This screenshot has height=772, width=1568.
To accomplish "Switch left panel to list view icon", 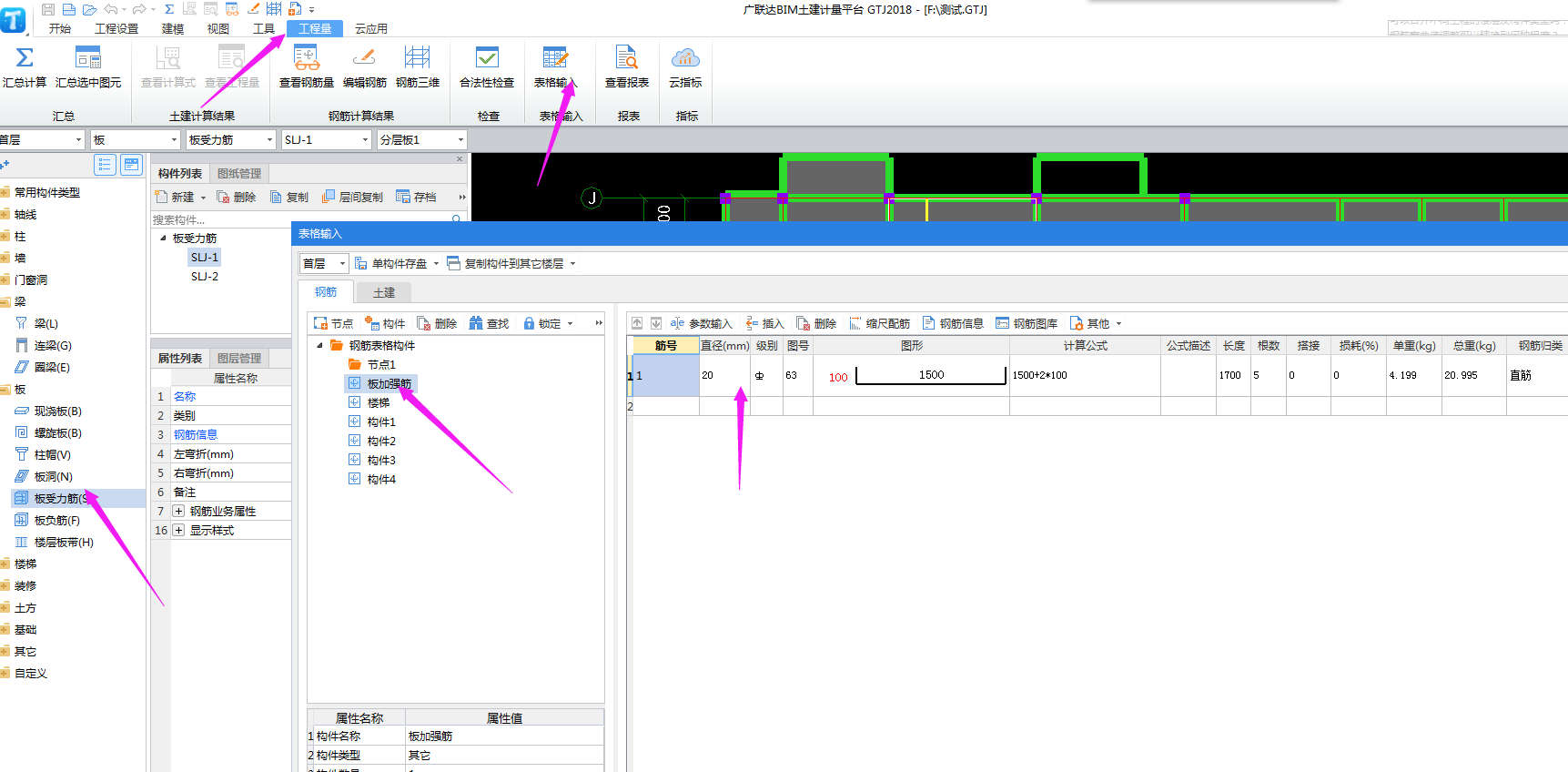I will [x=105, y=165].
